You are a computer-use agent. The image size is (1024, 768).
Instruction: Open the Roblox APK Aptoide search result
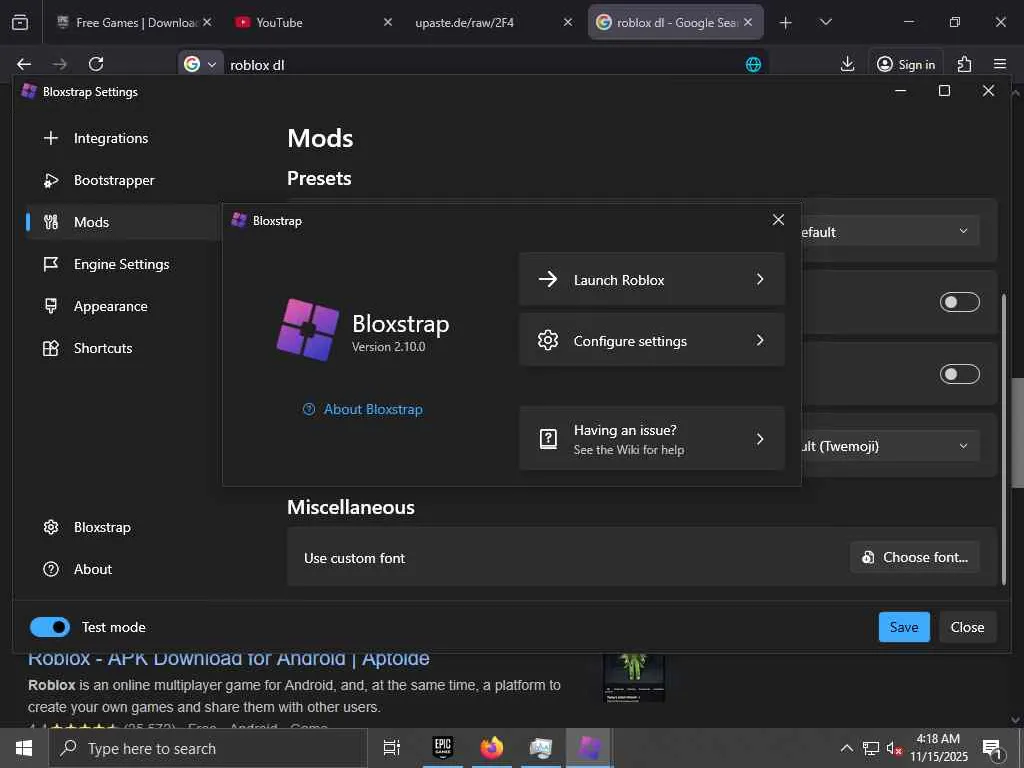(x=229, y=659)
